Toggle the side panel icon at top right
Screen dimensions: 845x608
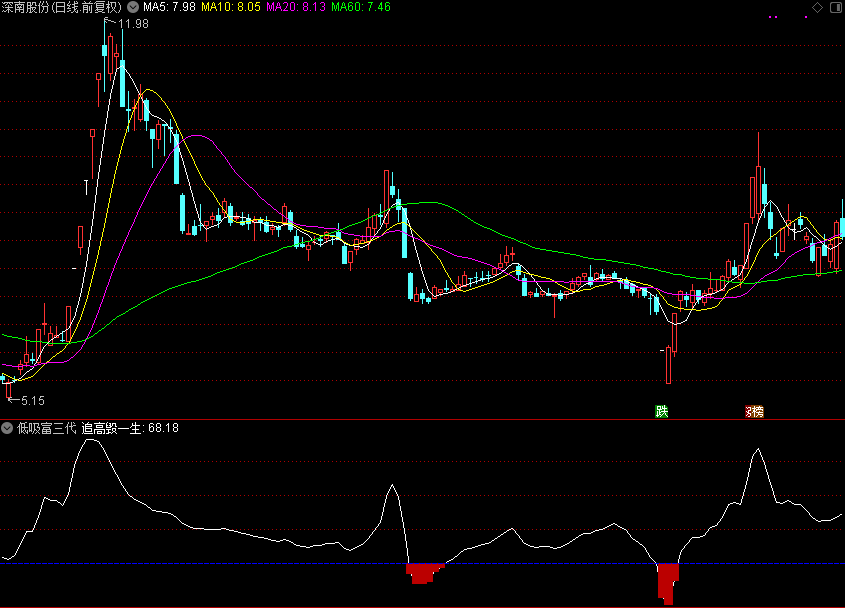834,7
